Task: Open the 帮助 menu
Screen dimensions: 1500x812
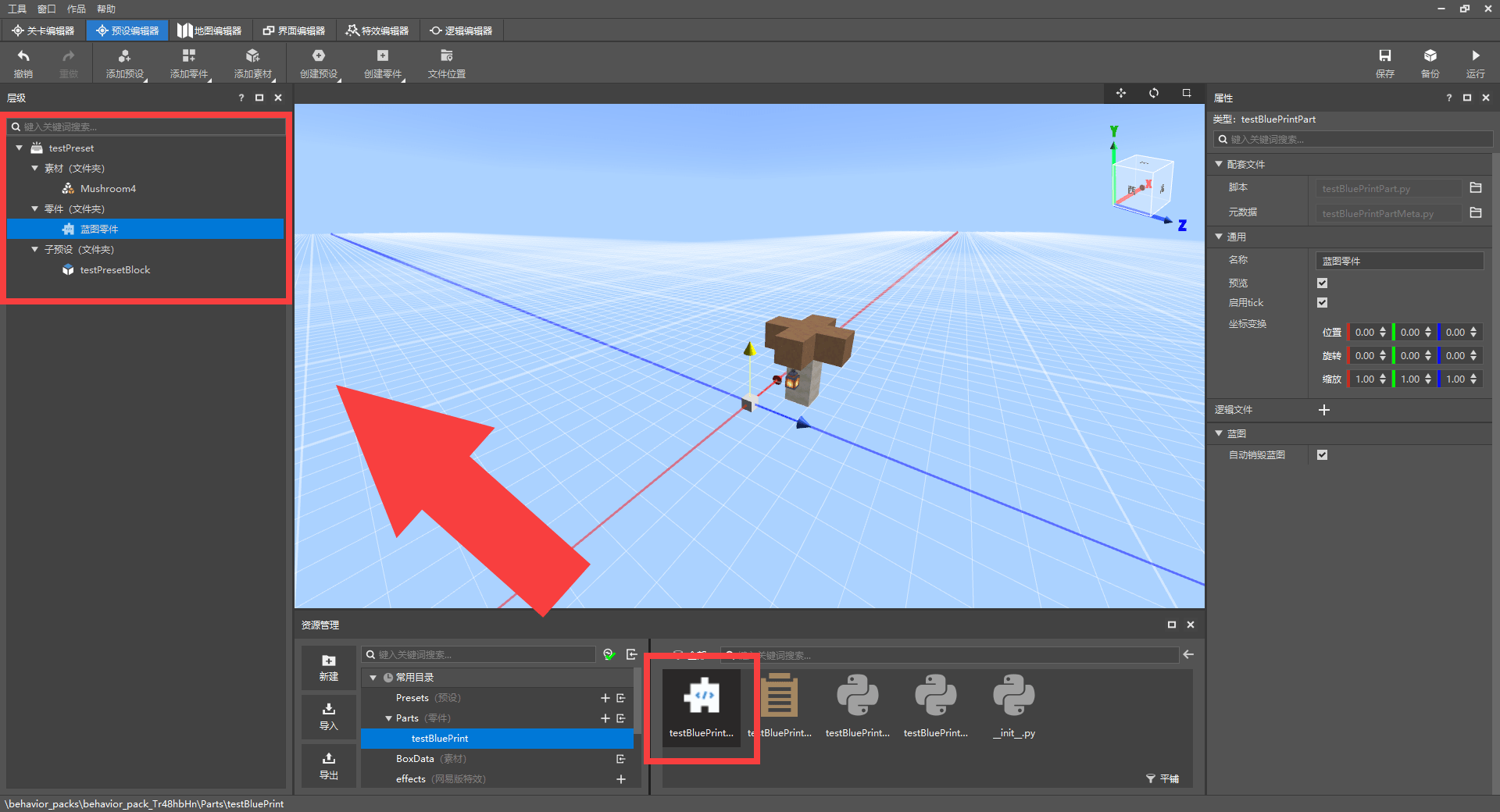Action: click(x=106, y=9)
